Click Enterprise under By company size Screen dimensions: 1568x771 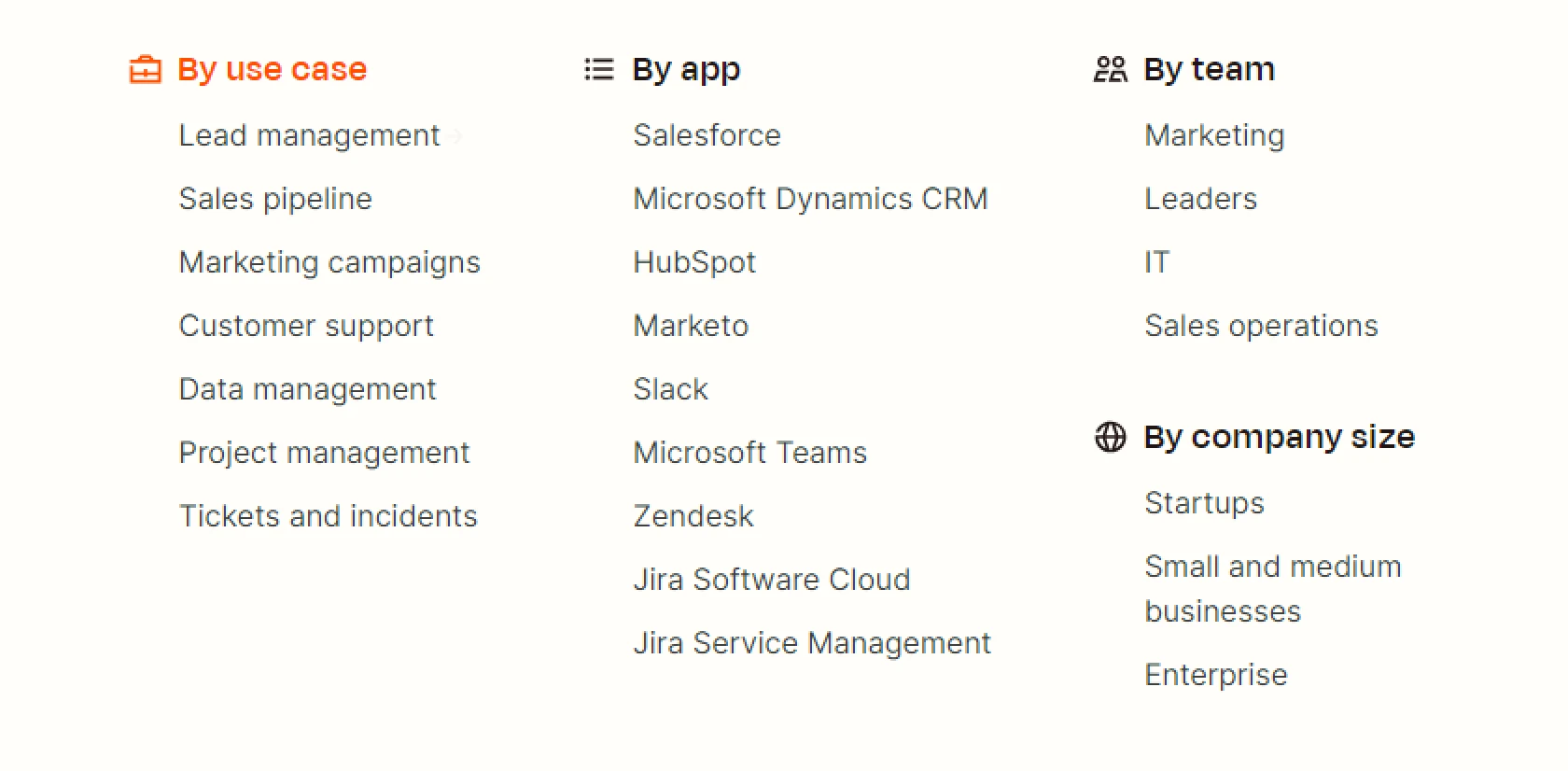1215,675
